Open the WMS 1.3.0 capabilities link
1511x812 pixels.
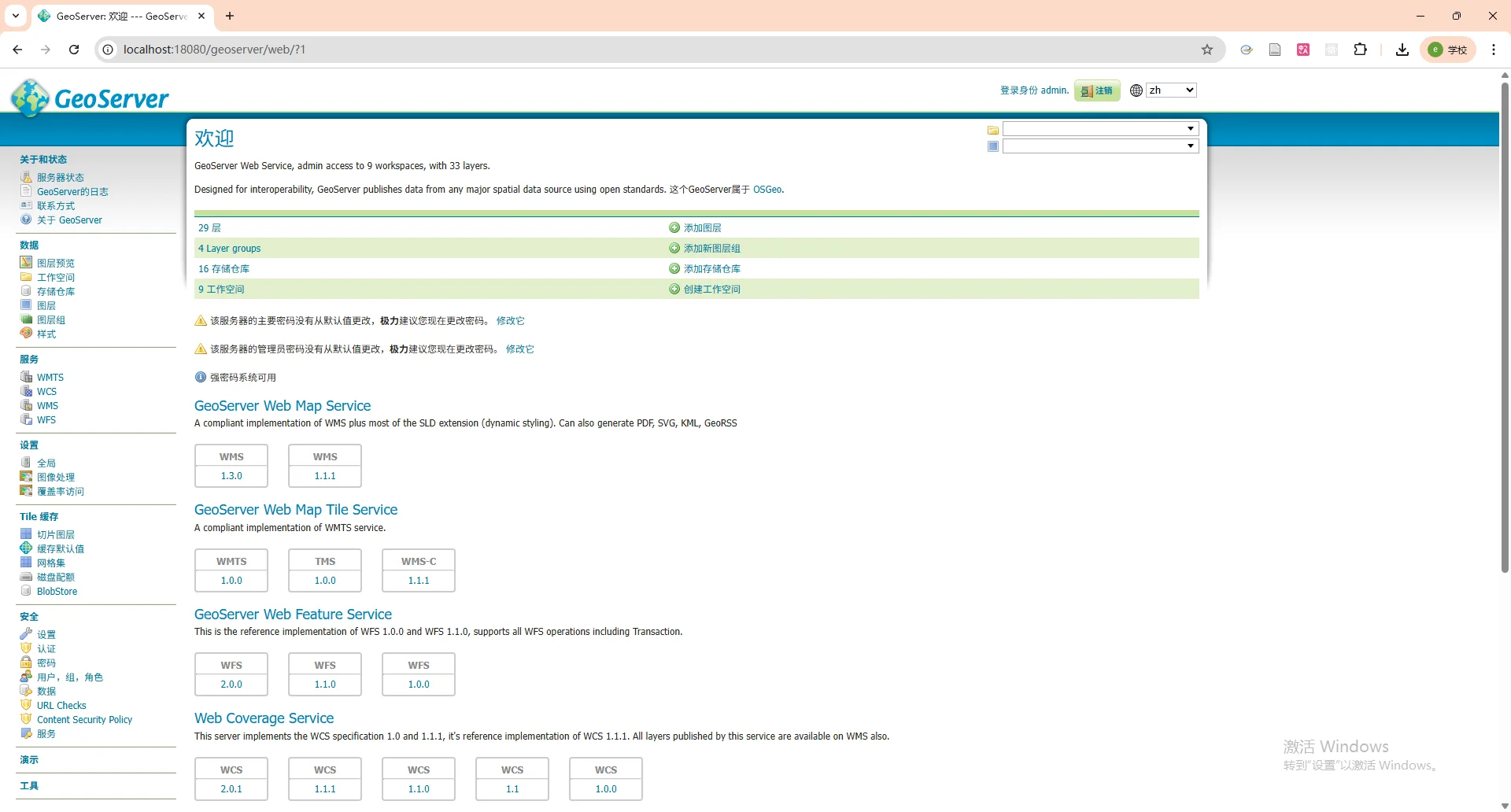[x=231, y=476]
